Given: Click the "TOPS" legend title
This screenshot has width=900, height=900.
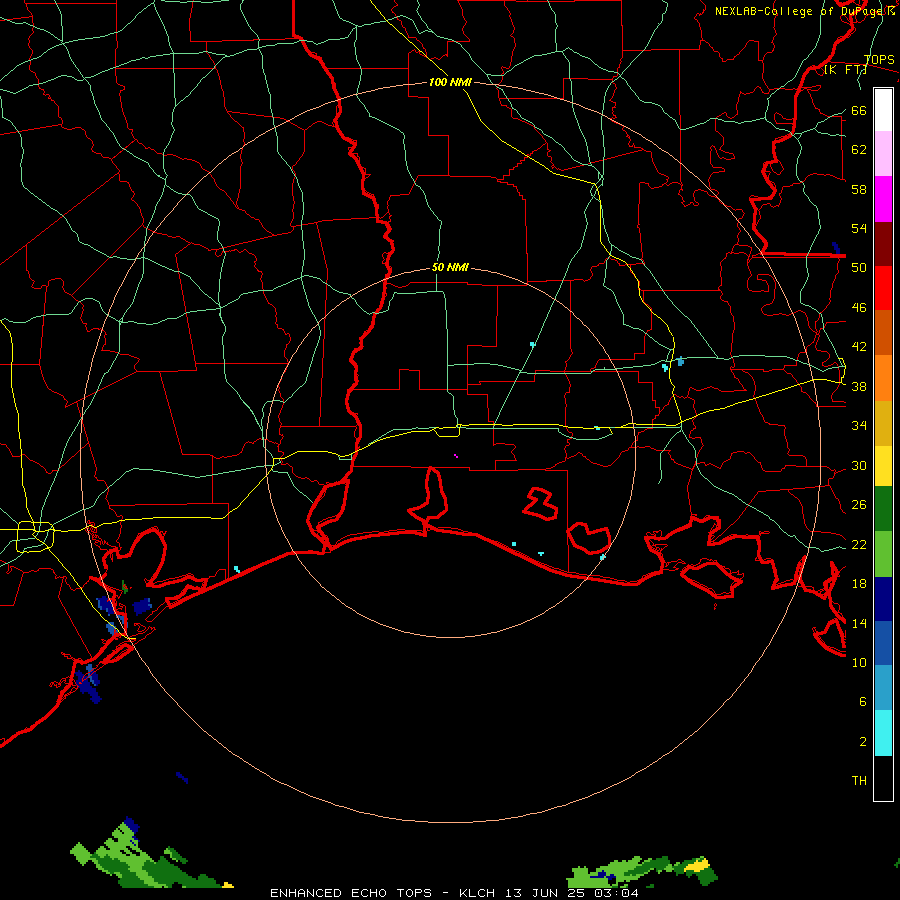Looking at the screenshot, I should point(879,60).
